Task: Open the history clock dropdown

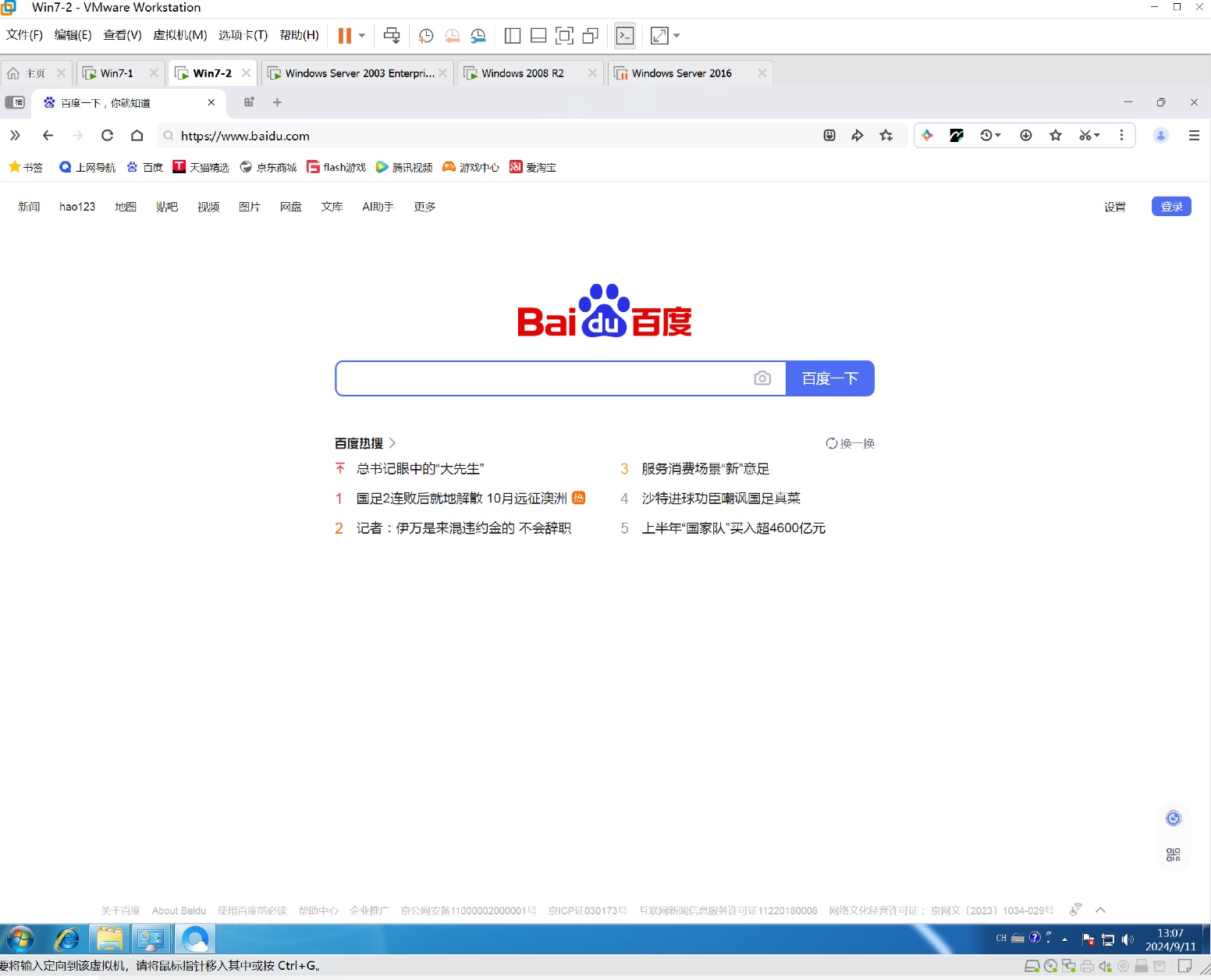Action: [990, 135]
